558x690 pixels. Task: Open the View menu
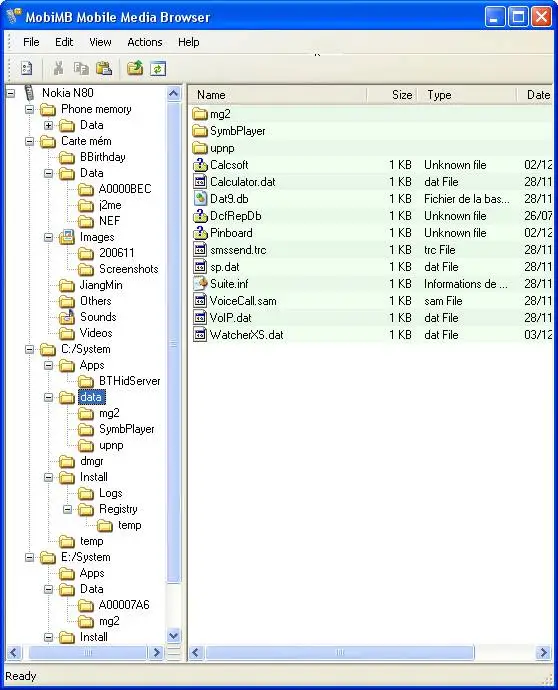(100, 42)
